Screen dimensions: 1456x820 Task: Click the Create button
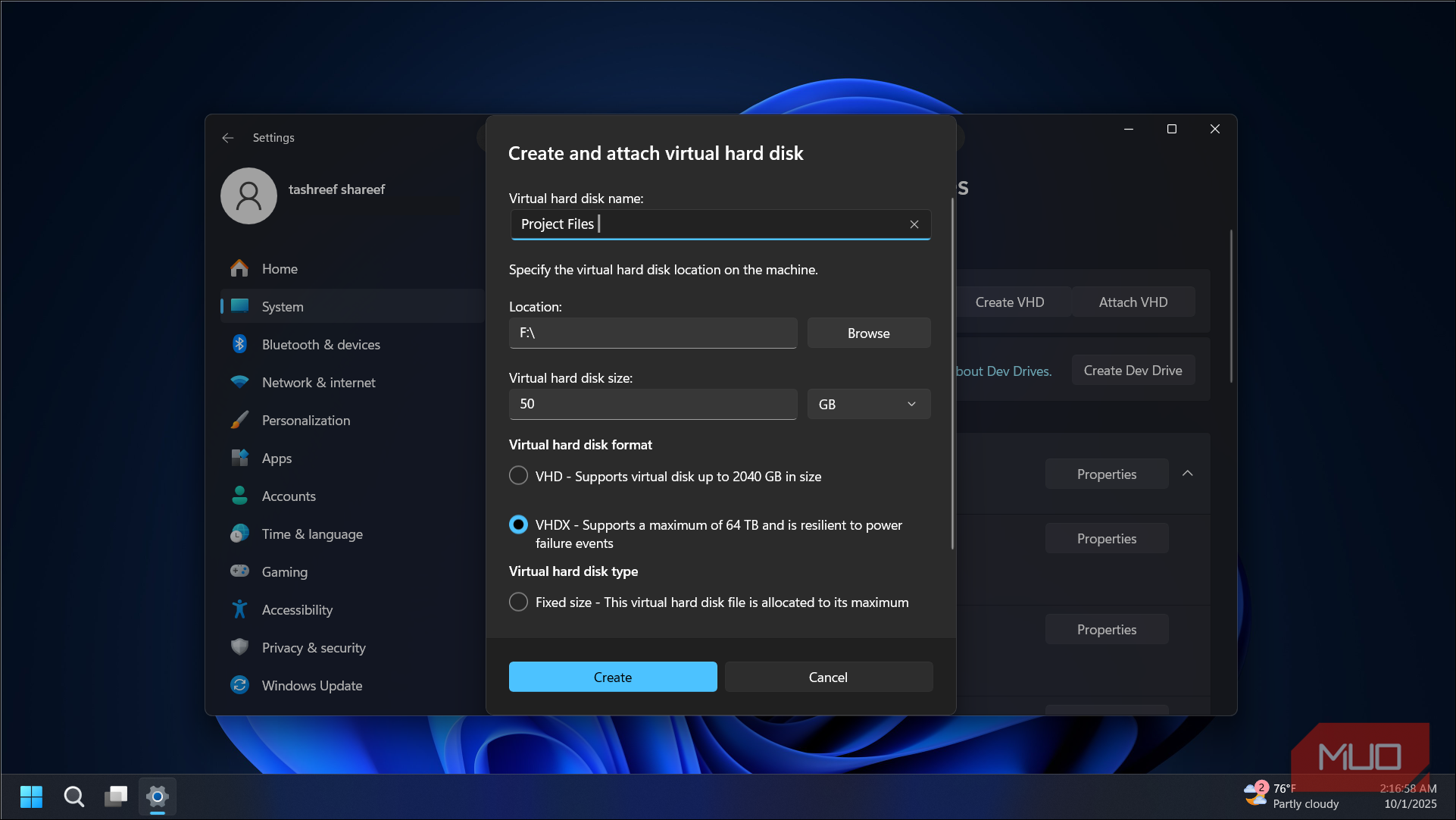612,677
